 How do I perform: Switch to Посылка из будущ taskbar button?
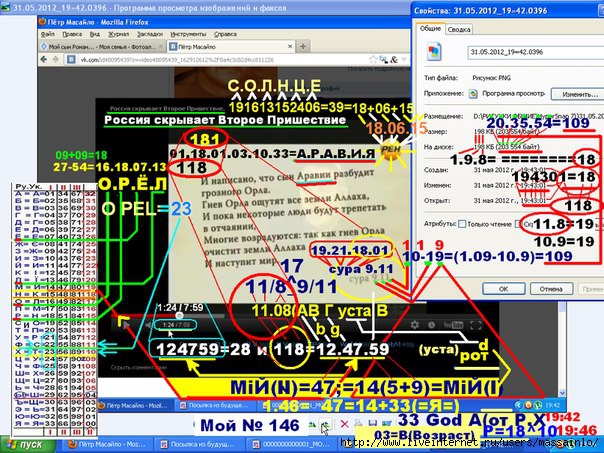(x=202, y=445)
